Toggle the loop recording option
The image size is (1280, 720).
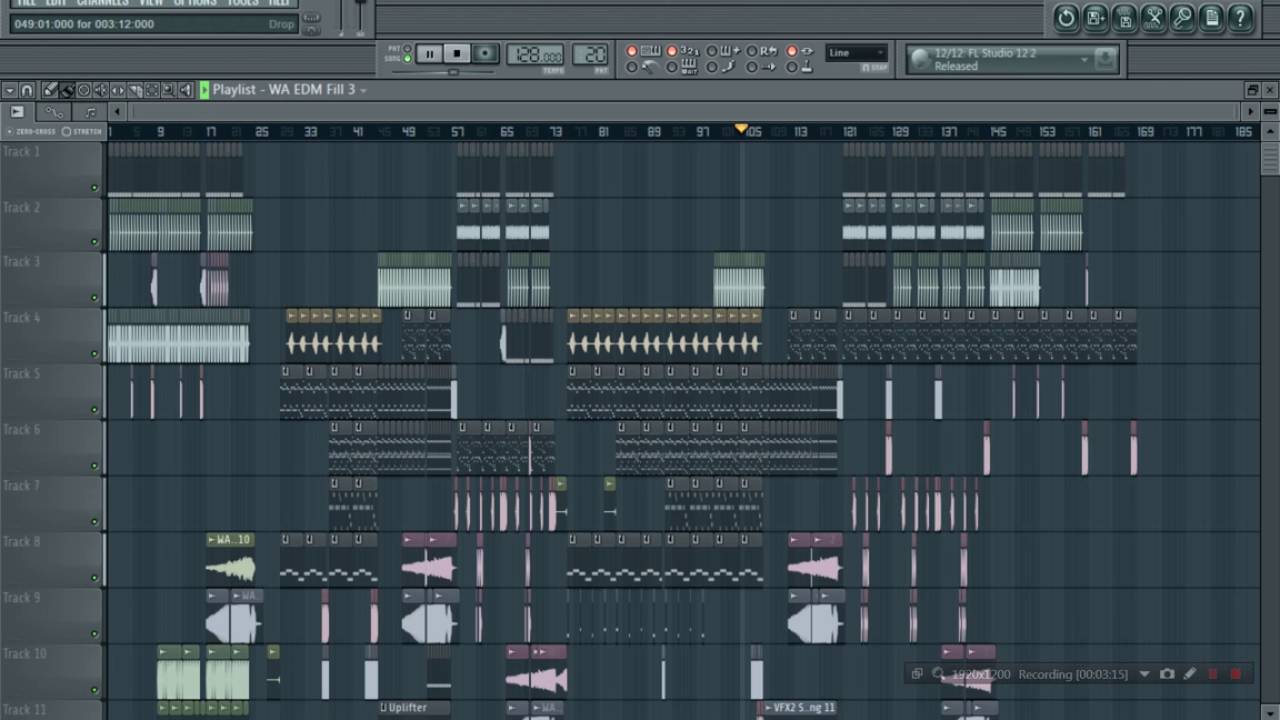[x=764, y=51]
